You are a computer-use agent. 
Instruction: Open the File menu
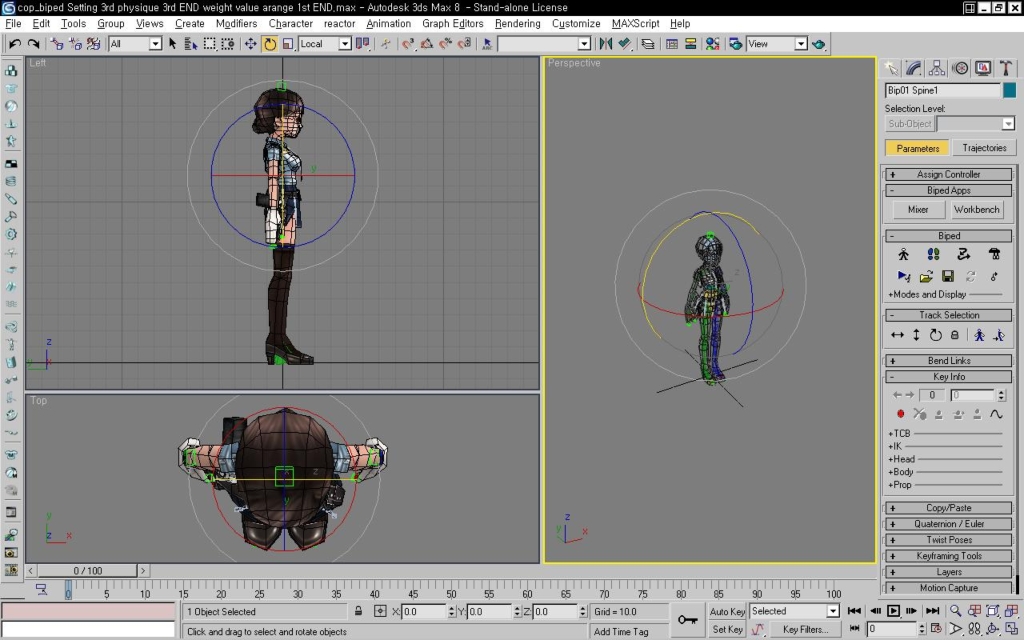[13, 24]
